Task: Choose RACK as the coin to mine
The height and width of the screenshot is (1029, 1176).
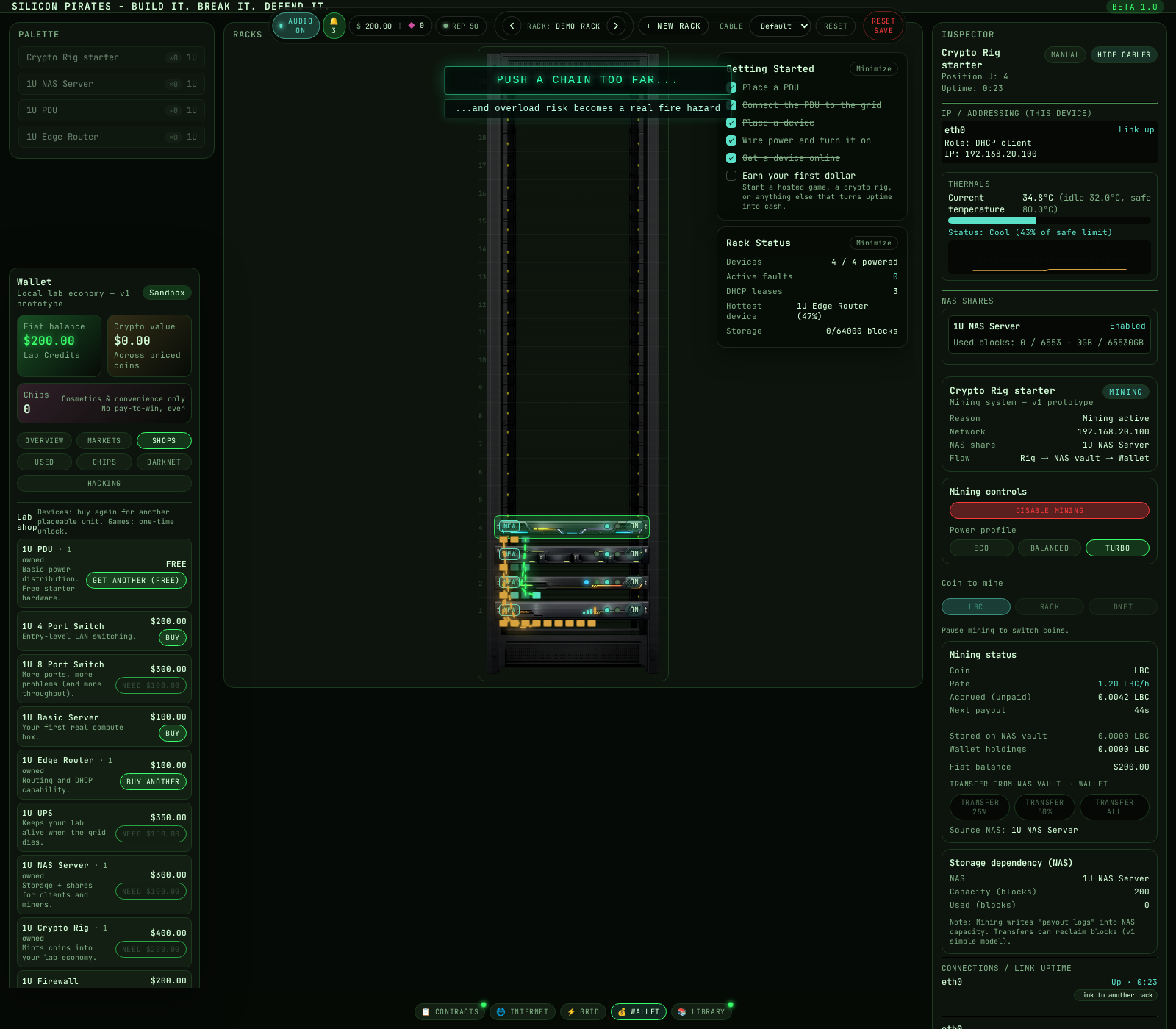Action: pyautogui.click(x=1050, y=607)
